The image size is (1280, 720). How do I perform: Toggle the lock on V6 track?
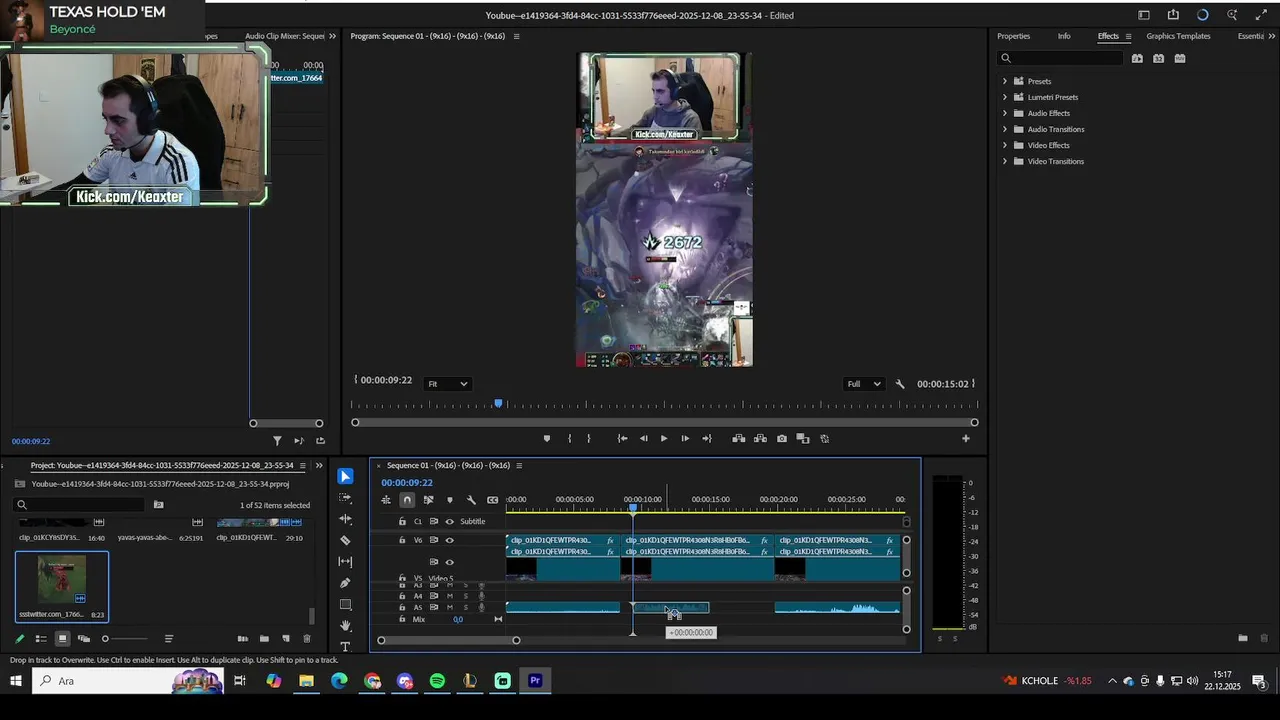pyautogui.click(x=403, y=540)
